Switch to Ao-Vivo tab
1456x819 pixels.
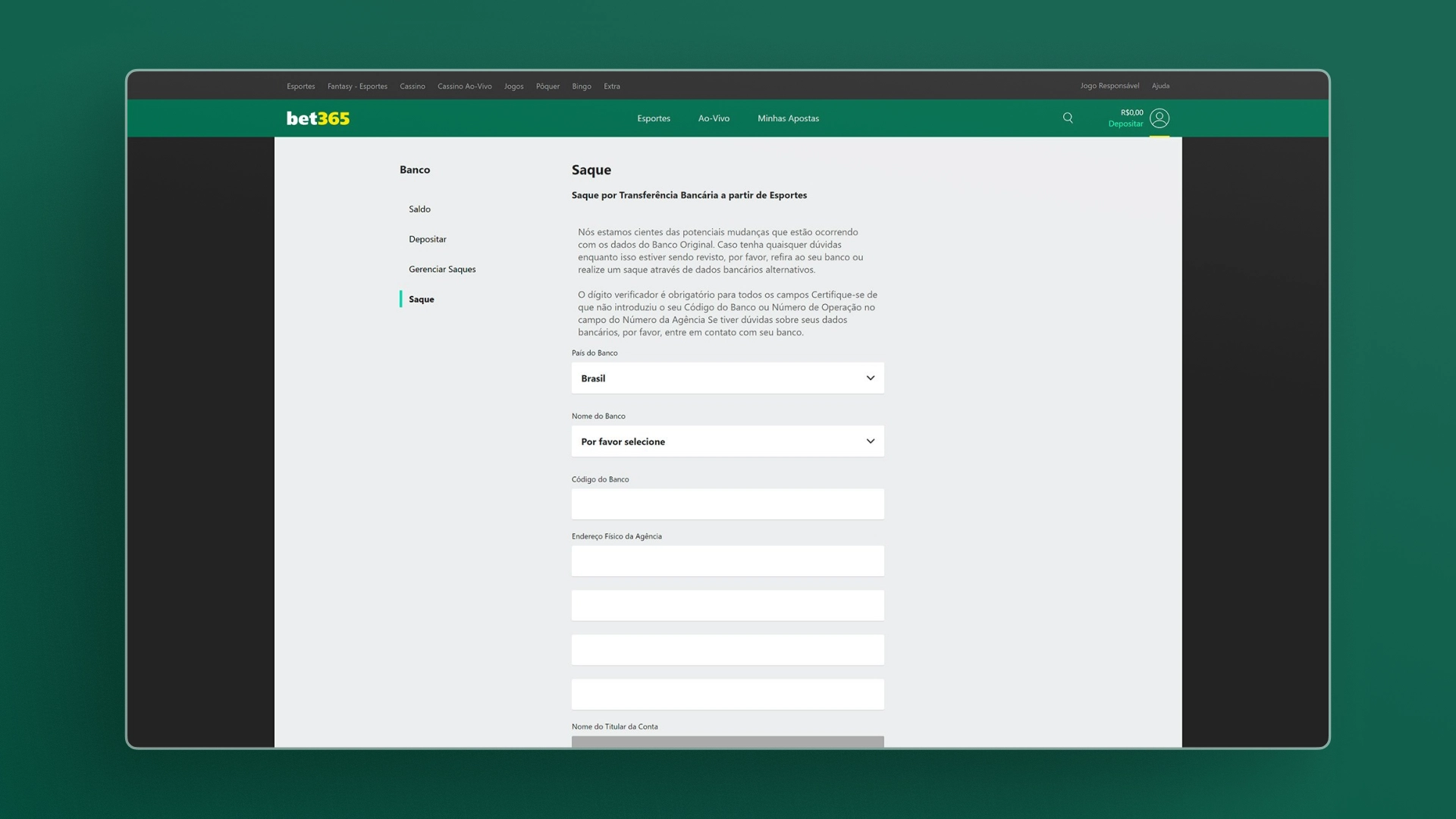pyautogui.click(x=714, y=118)
